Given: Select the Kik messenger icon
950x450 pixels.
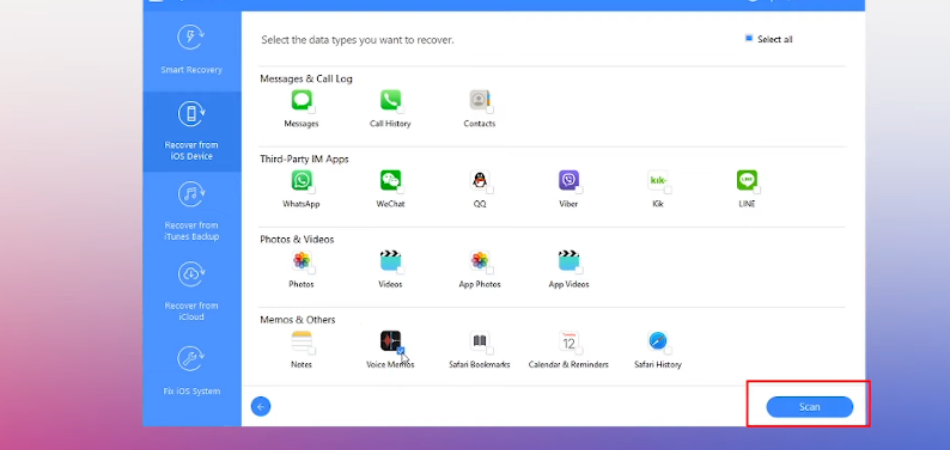Looking at the screenshot, I should point(658,180).
